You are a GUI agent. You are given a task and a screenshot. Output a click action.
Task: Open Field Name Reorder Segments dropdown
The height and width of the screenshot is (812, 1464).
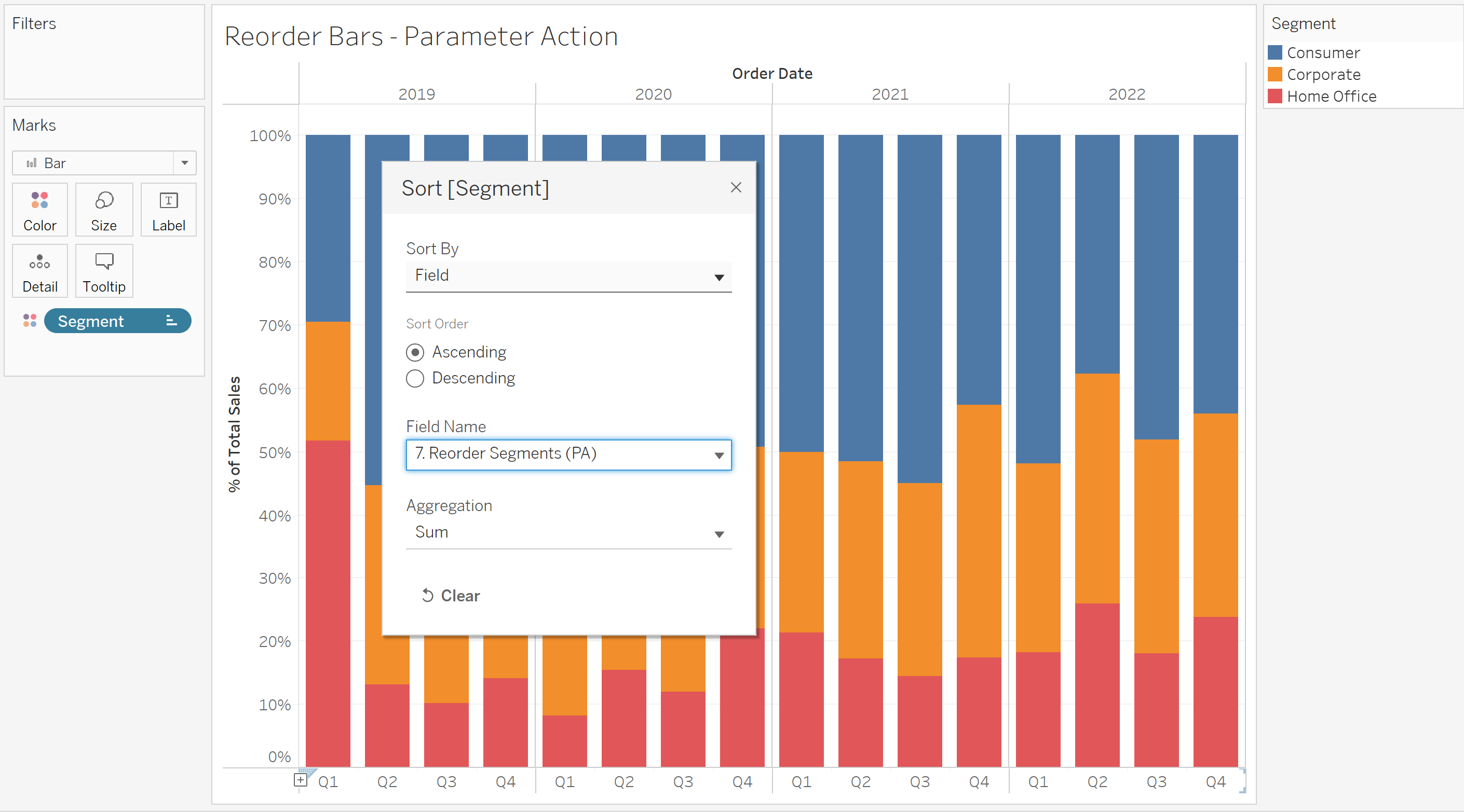568,455
